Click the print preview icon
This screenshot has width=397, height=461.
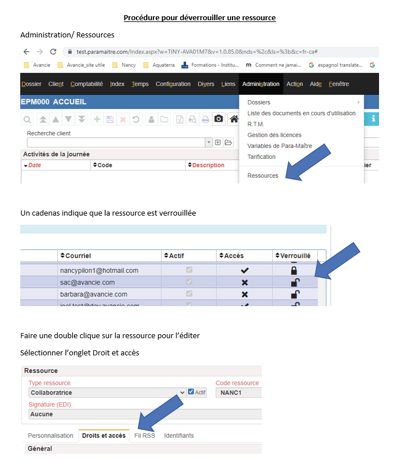click(x=192, y=119)
